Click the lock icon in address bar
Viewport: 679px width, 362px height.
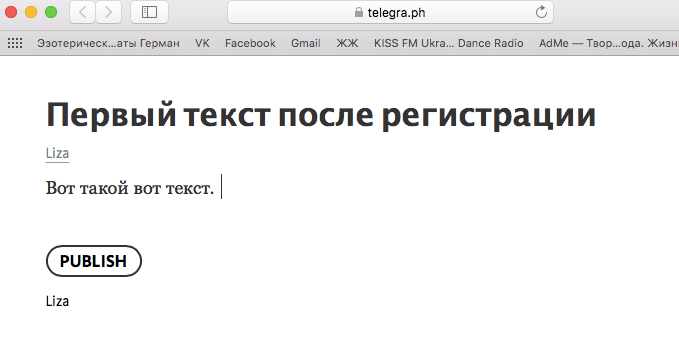tap(359, 12)
